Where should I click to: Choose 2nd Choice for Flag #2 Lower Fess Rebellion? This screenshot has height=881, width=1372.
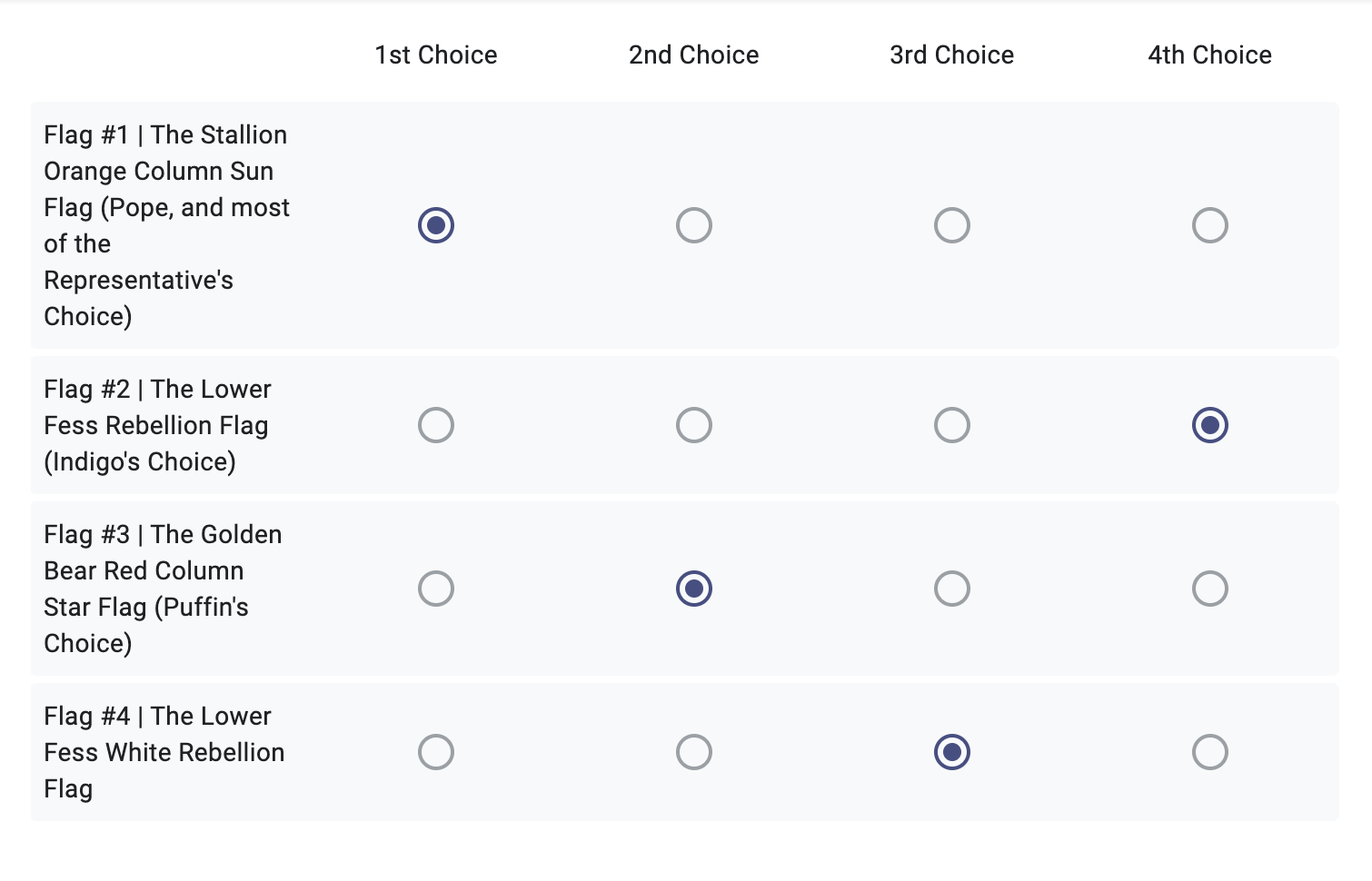(x=694, y=425)
